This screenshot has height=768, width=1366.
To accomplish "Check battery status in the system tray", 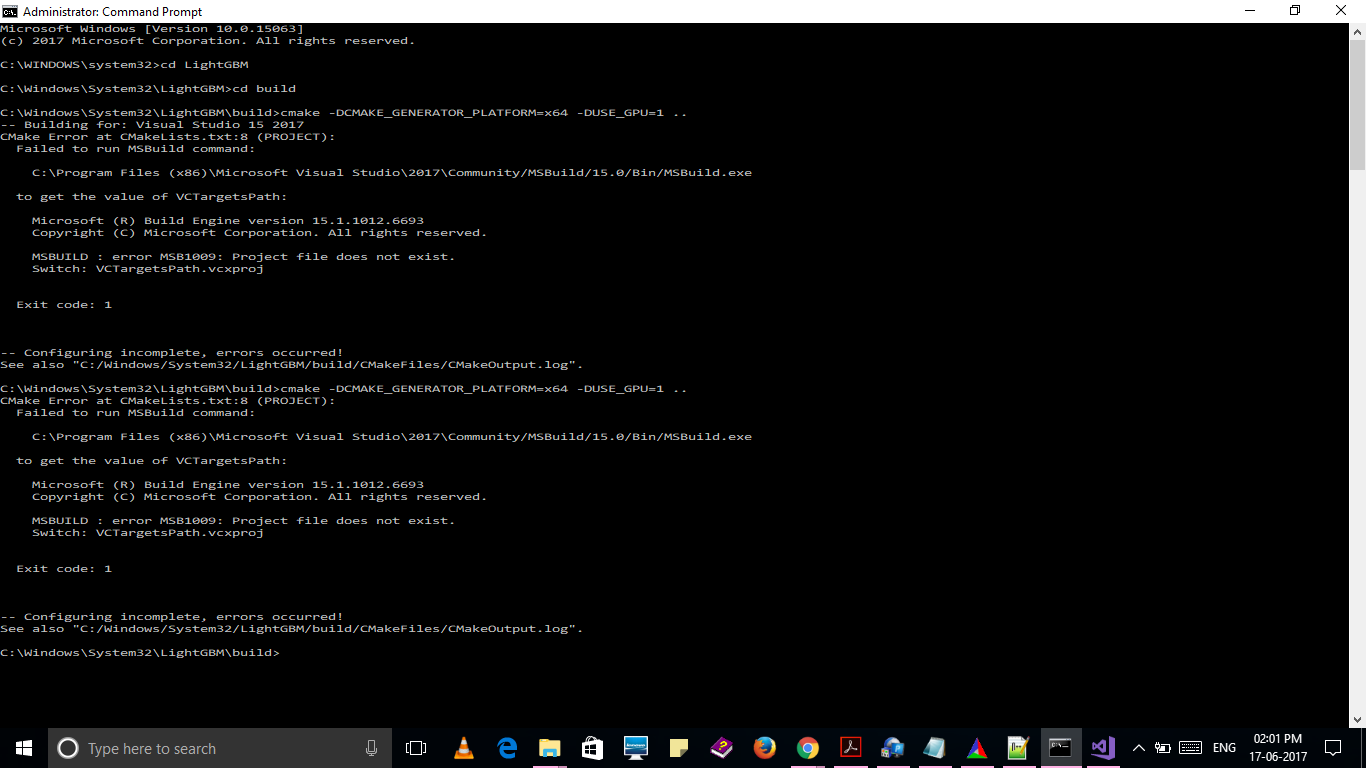I will [1162, 747].
